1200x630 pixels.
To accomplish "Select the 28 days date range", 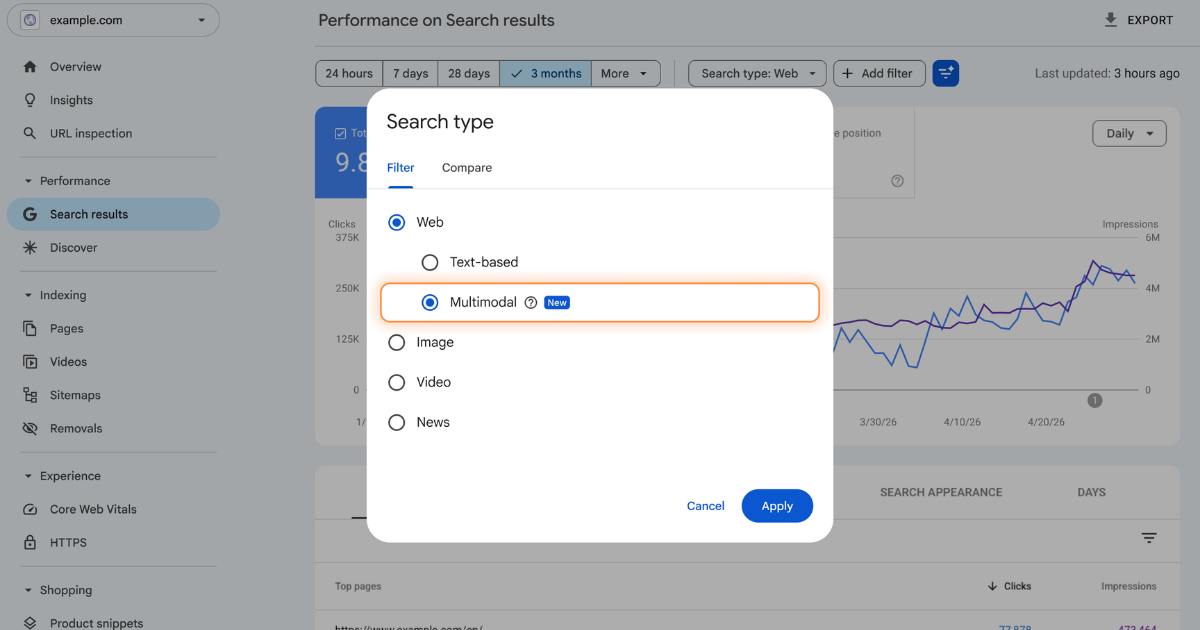I will (x=469, y=73).
